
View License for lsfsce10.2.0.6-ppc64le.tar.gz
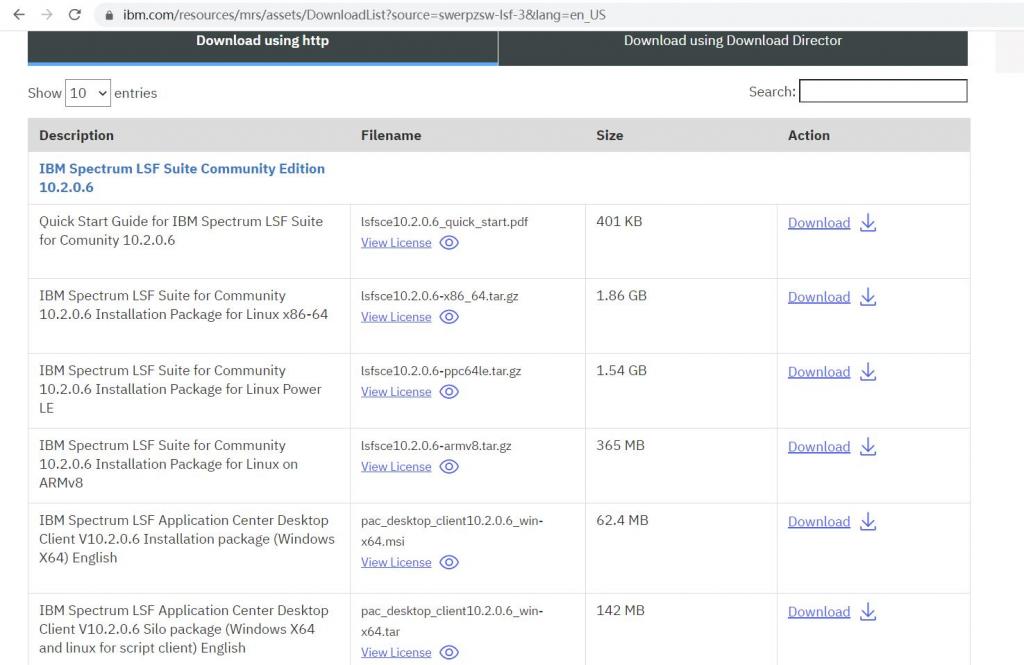click(396, 392)
